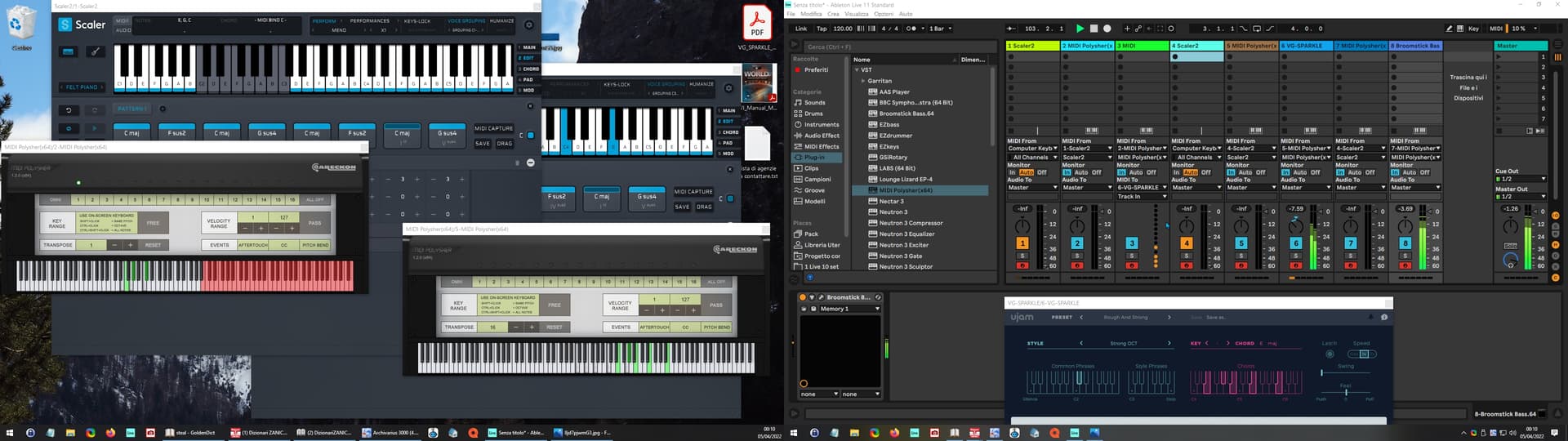Set track 1 monitor to Off

(1041, 172)
